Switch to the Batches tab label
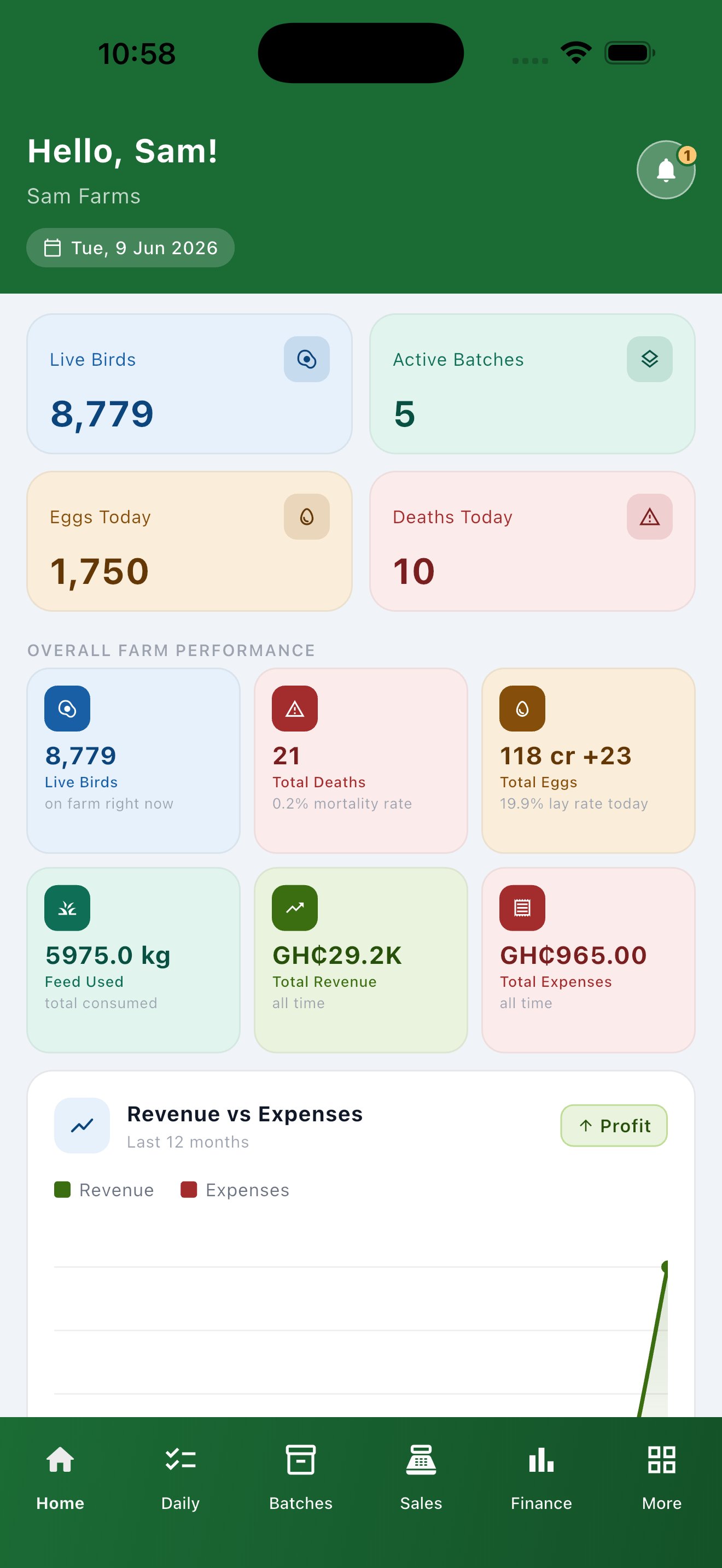722x1568 pixels. [x=301, y=1503]
